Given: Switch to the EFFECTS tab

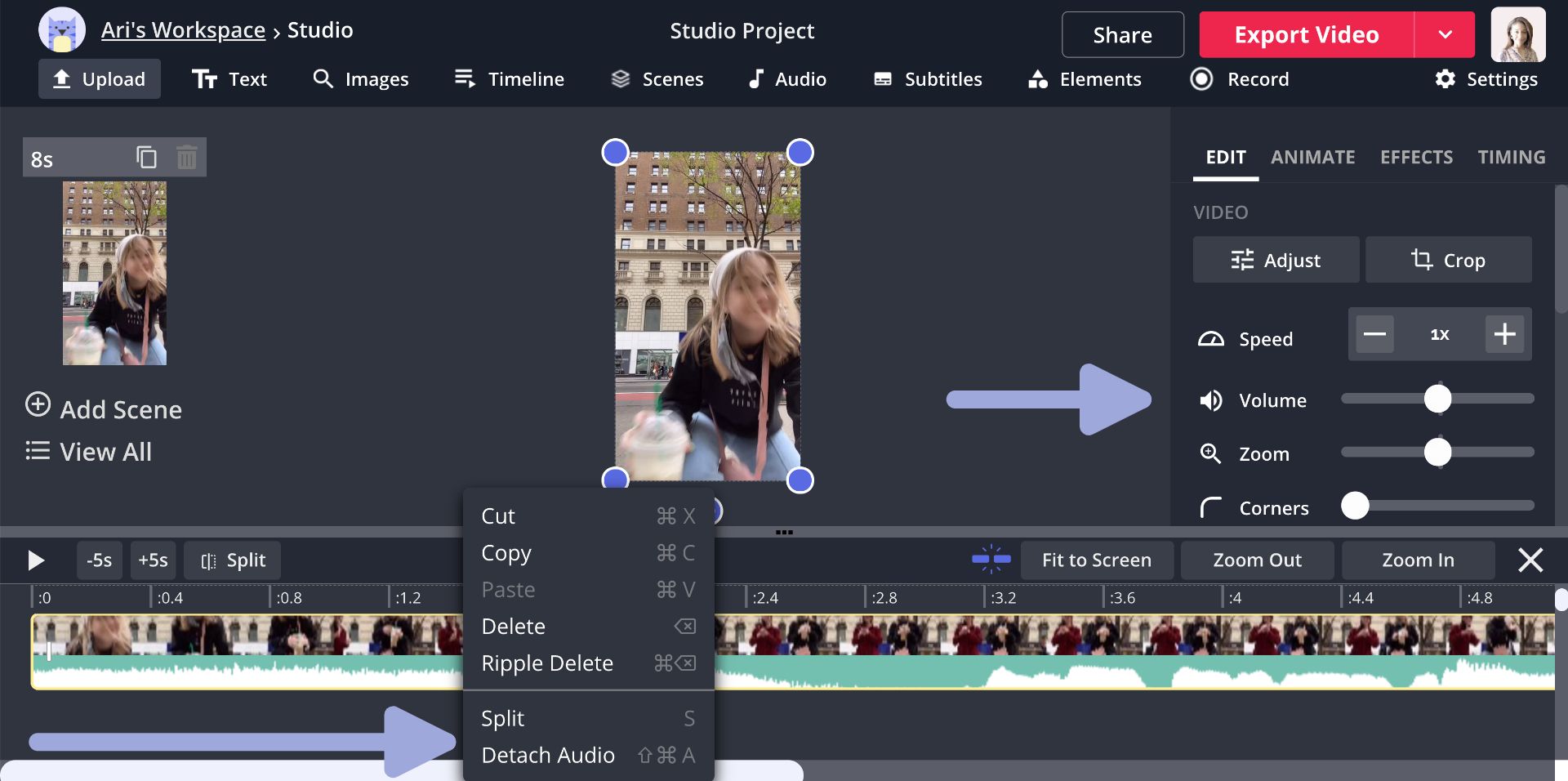Looking at the screenshot, I should tap(1416, 157).
